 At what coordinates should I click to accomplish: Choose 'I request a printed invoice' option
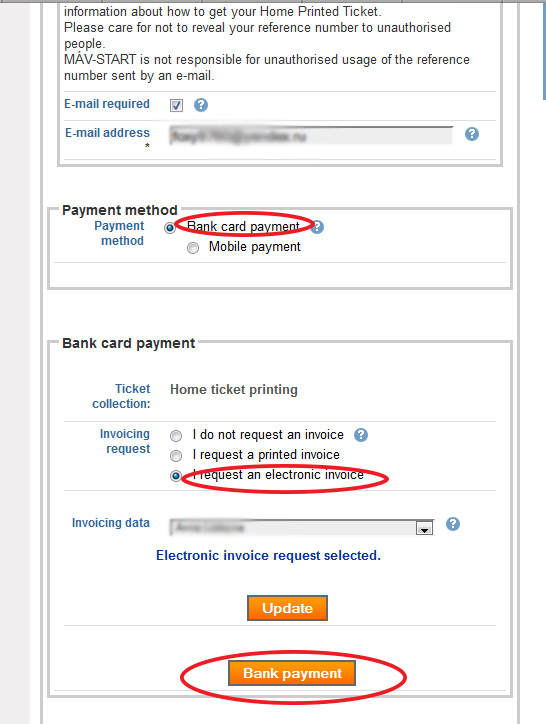coord(176,456)
